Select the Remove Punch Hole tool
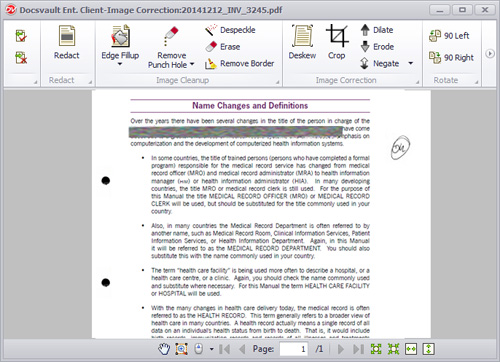 (171, 47)
